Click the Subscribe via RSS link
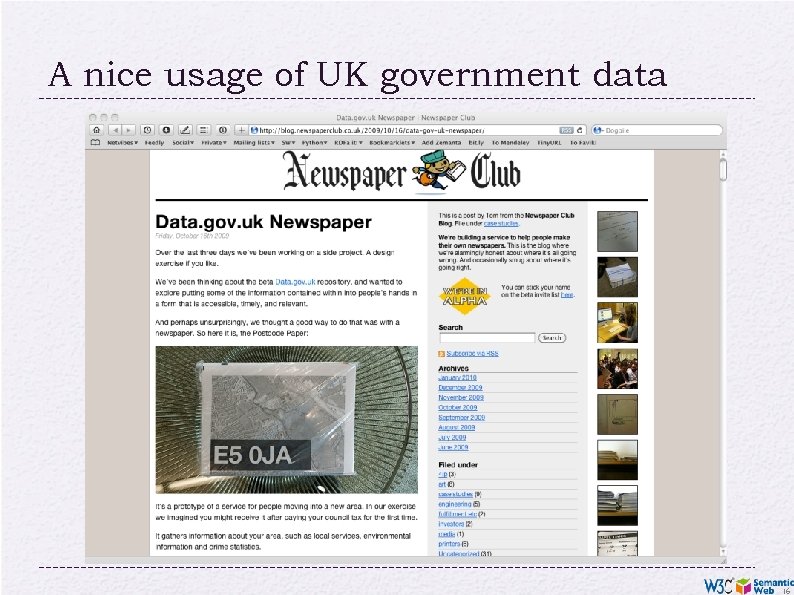 pos(472,353)
